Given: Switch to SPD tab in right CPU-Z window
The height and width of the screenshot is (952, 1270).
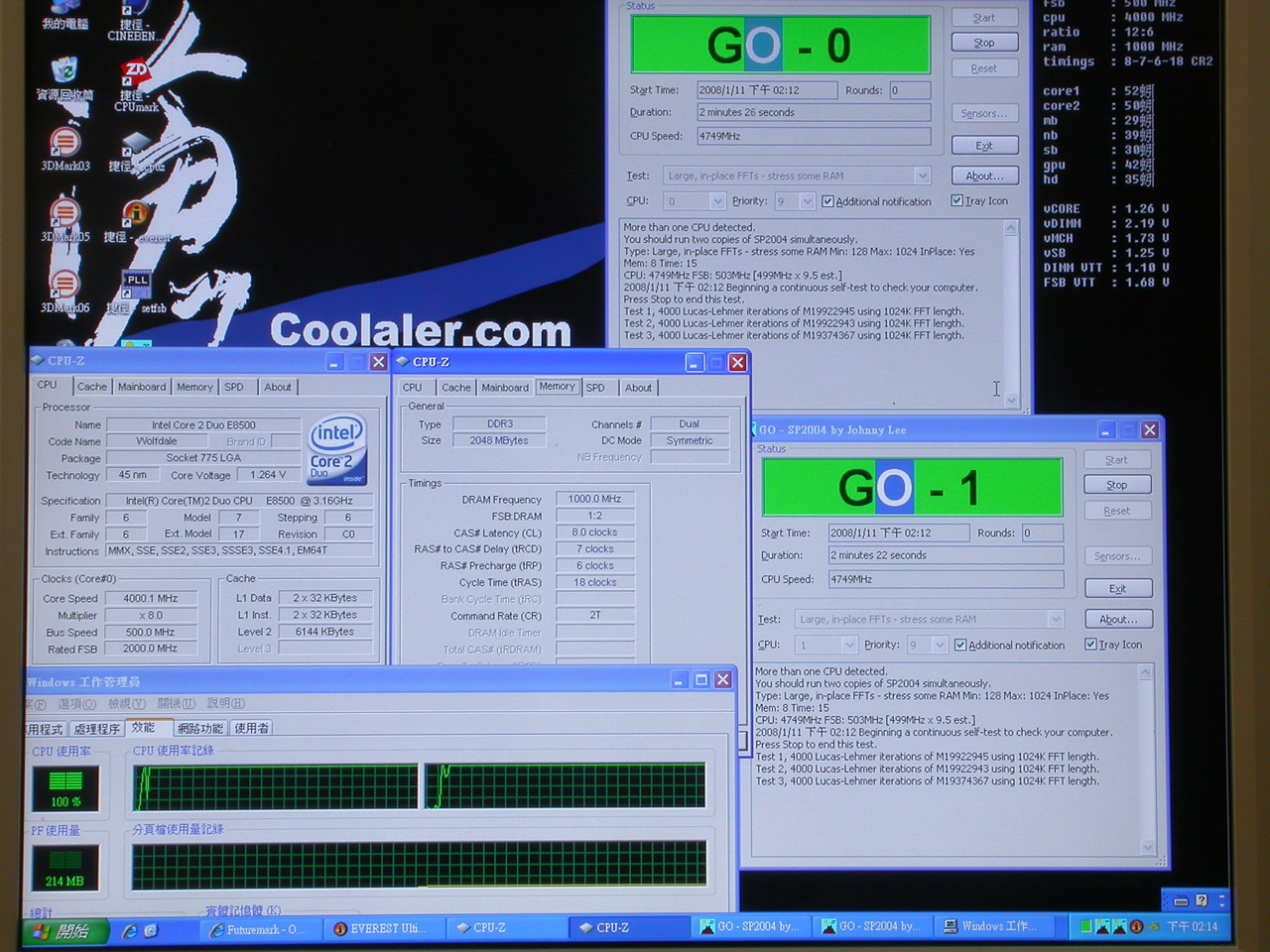Looking at the screenshot, I should coord(595,388).
